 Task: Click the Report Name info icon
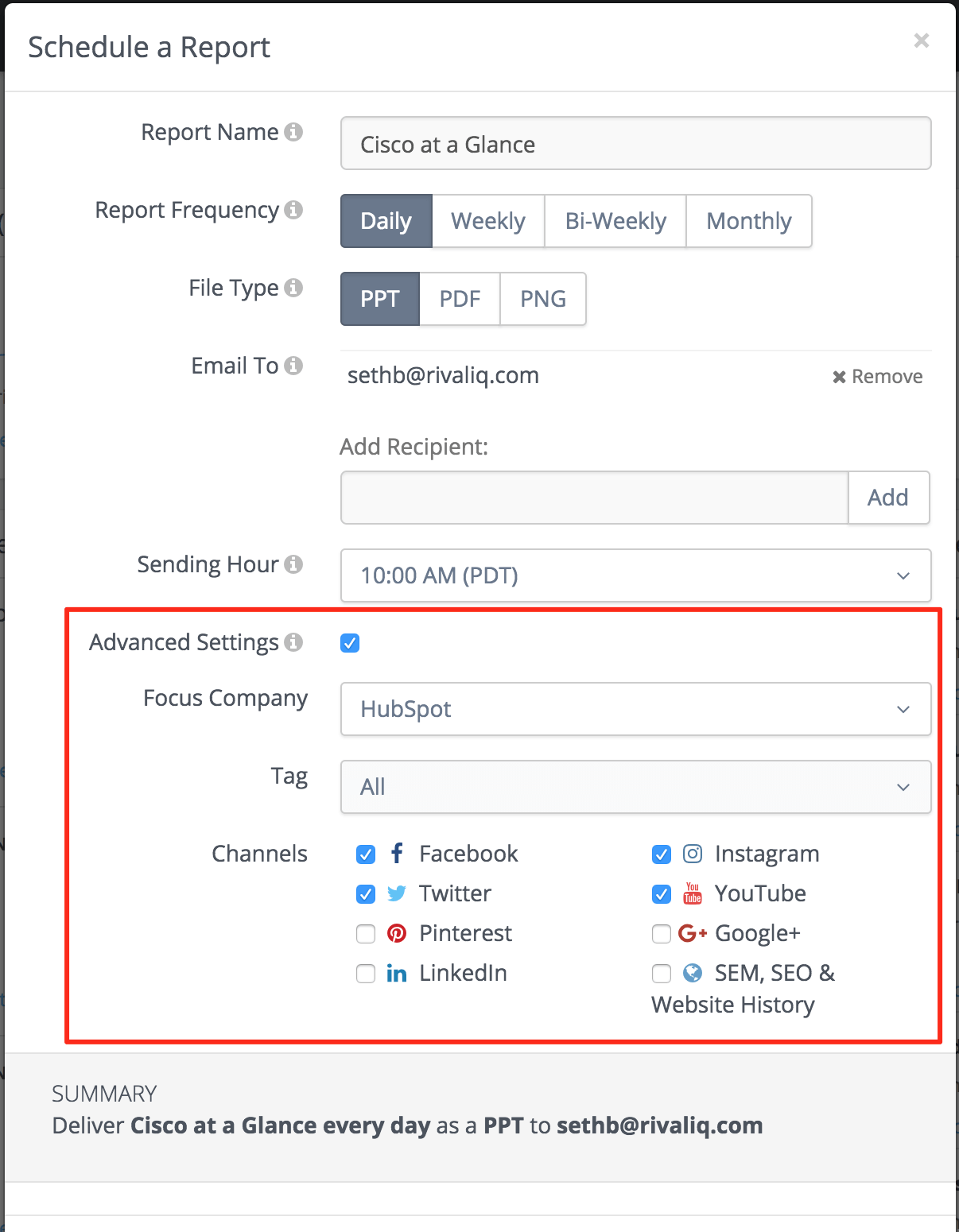tap(293, 132)
